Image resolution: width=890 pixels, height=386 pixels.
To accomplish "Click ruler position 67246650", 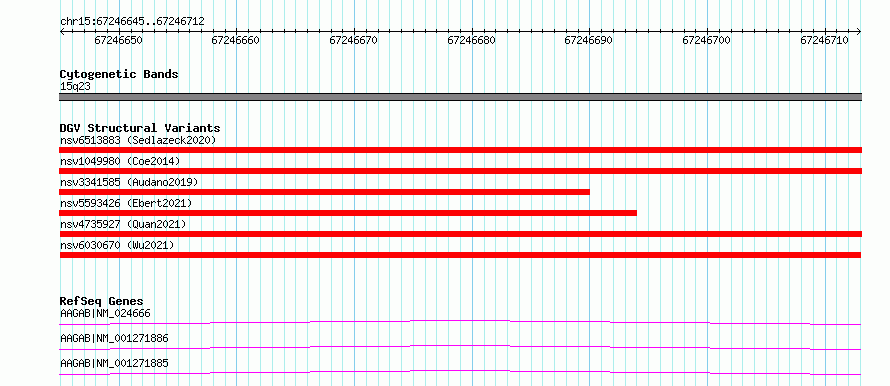I will point(119,40).
